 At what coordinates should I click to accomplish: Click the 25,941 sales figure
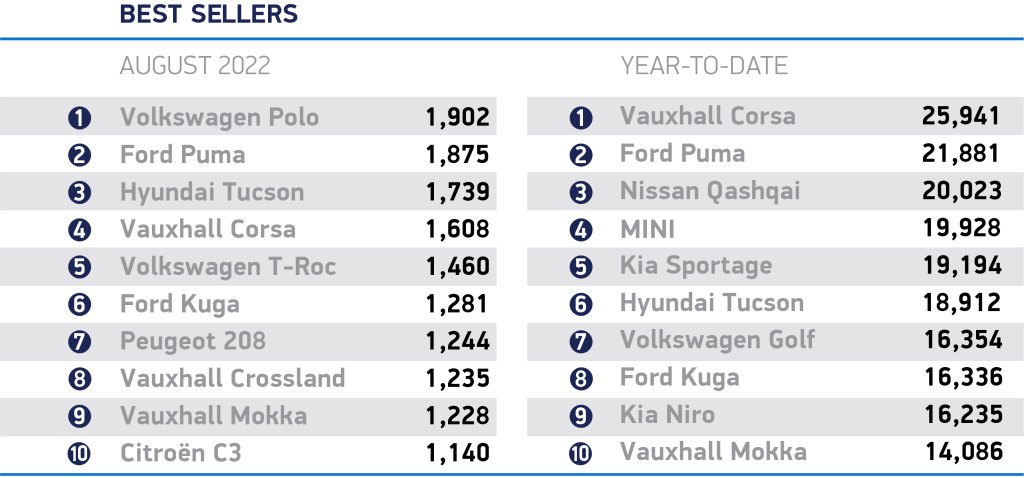tap(961, 116)
